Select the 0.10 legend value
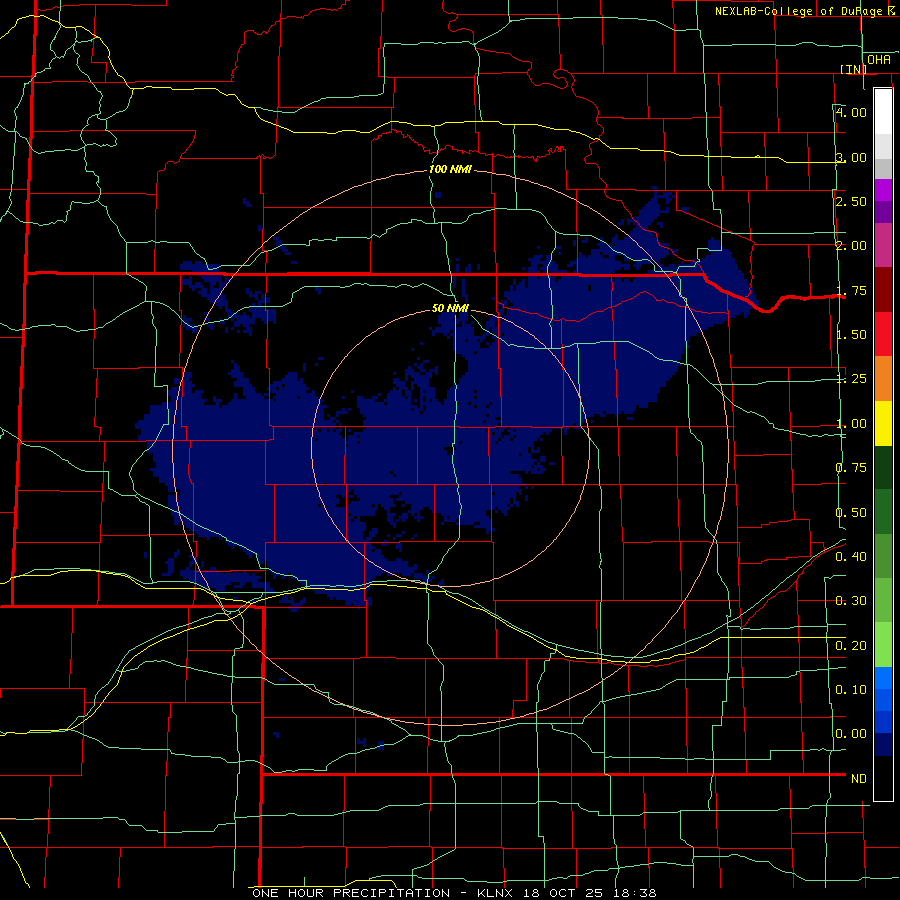The image size is (900, 900). click(851, 689)
